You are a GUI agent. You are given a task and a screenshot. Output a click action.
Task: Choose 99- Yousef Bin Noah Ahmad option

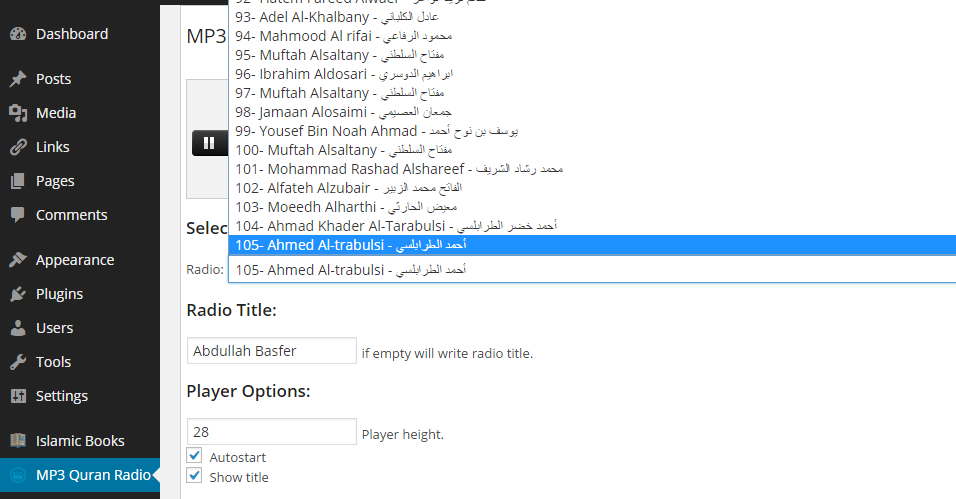click(592, 131)
